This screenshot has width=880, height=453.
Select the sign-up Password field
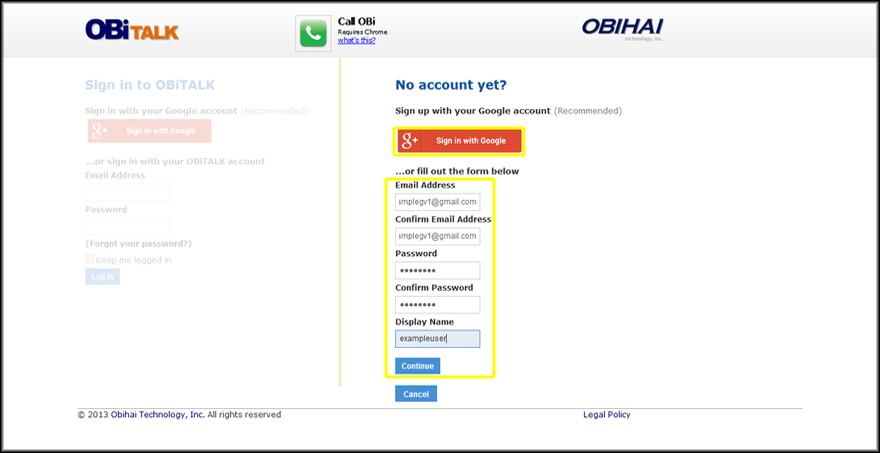click(x=438, y=271)
